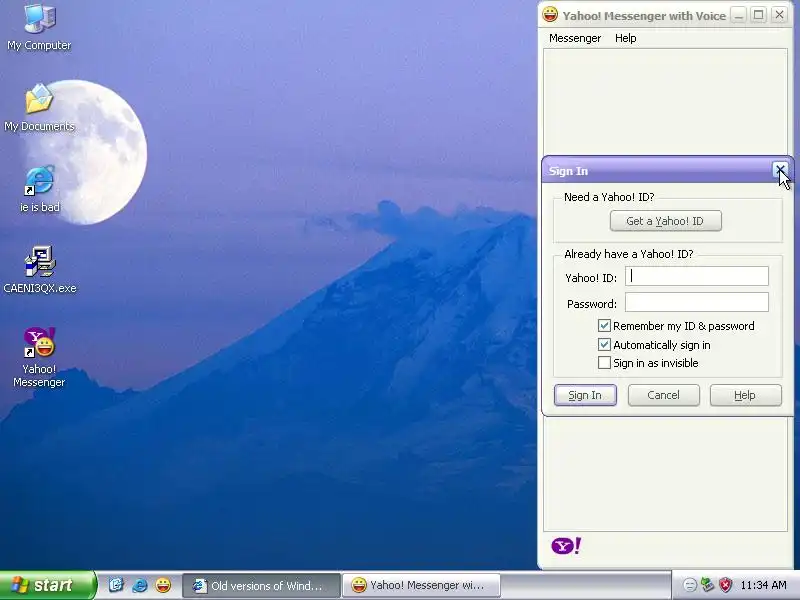Viewport: 800px width, 600px height.
Task: Launch Internet Explorer from quick launch
Action: (x=139, y=585)
